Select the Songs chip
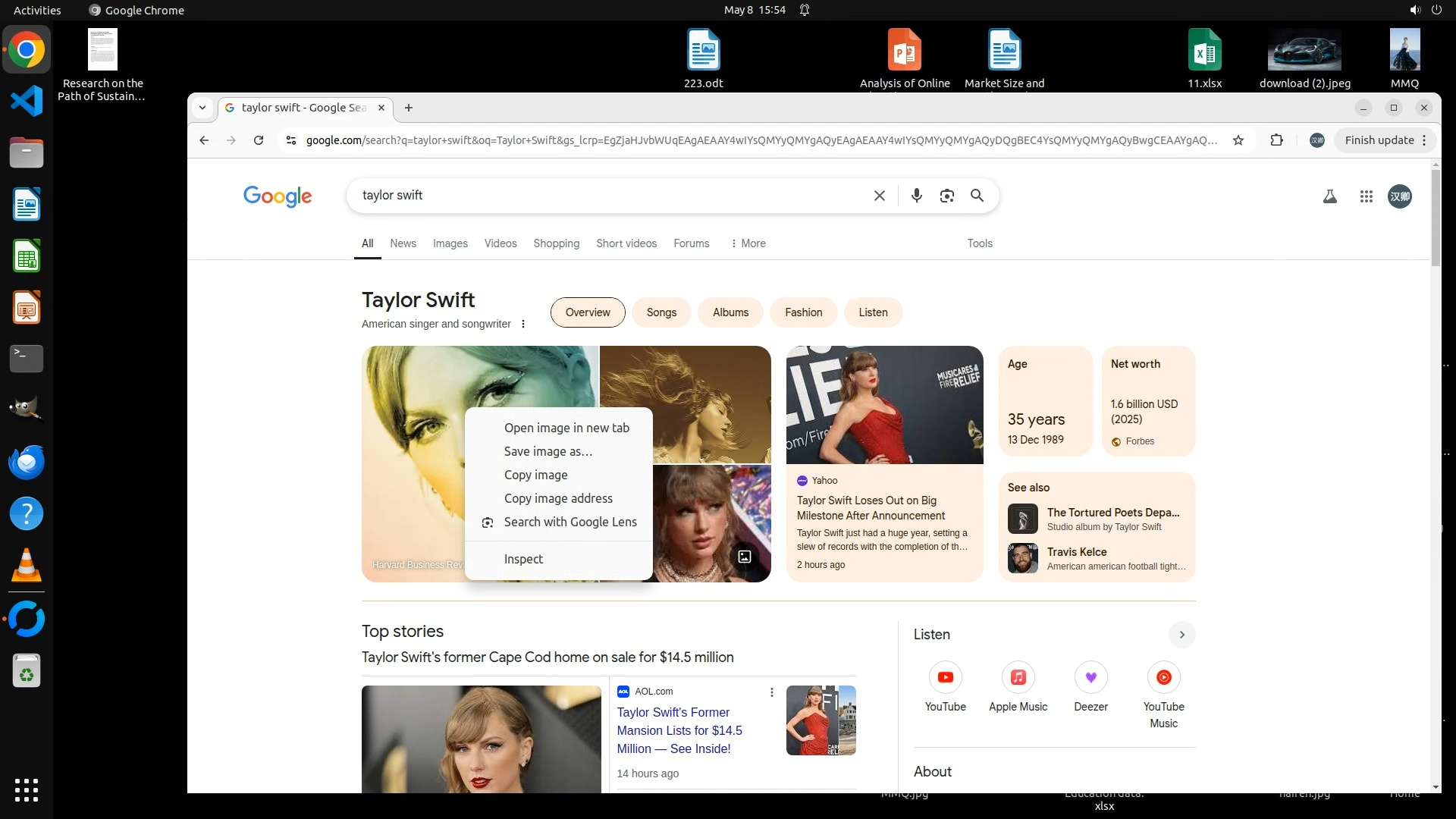 click(x=661, y=312)
